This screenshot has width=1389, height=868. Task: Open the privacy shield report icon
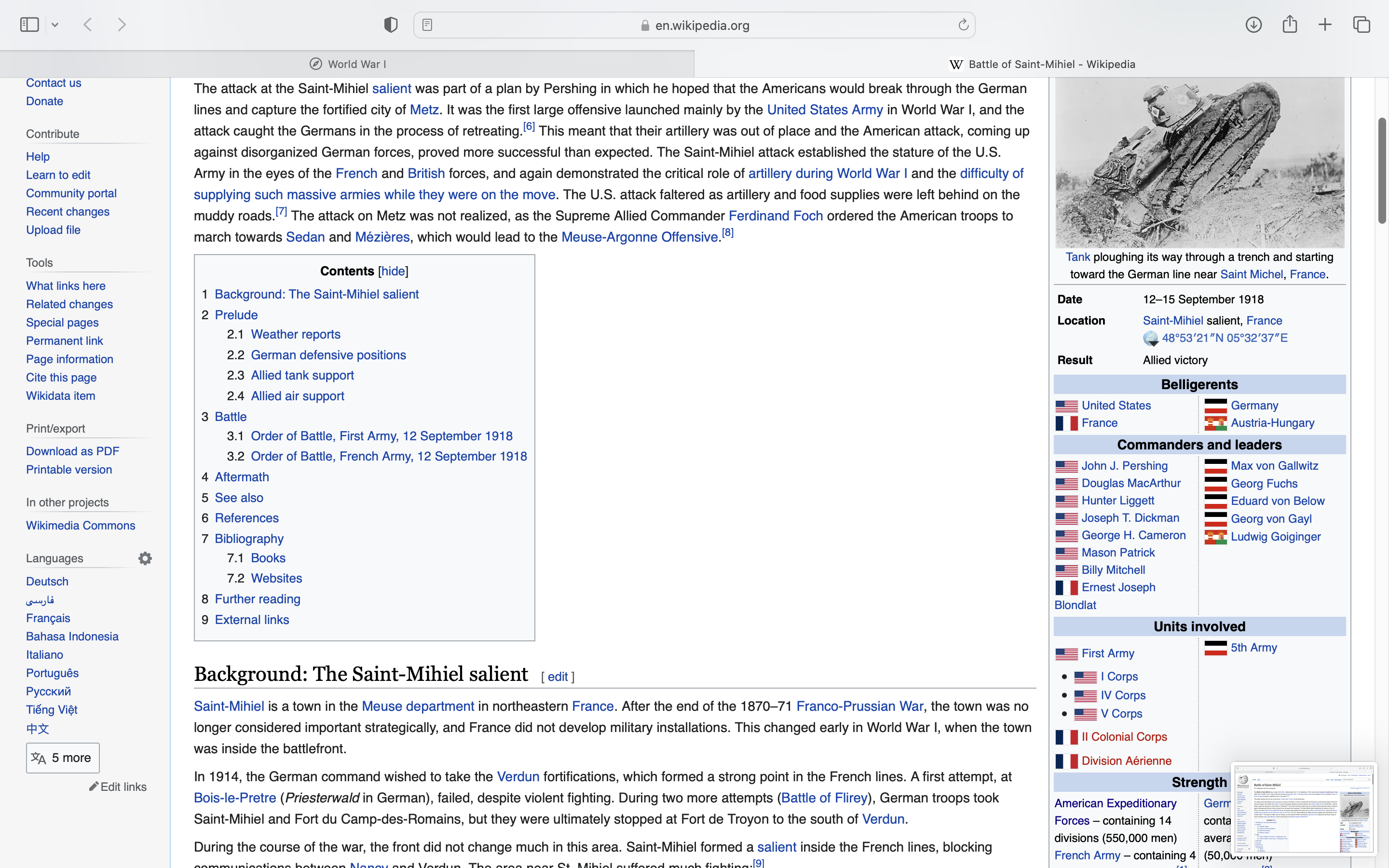(390, 25)
